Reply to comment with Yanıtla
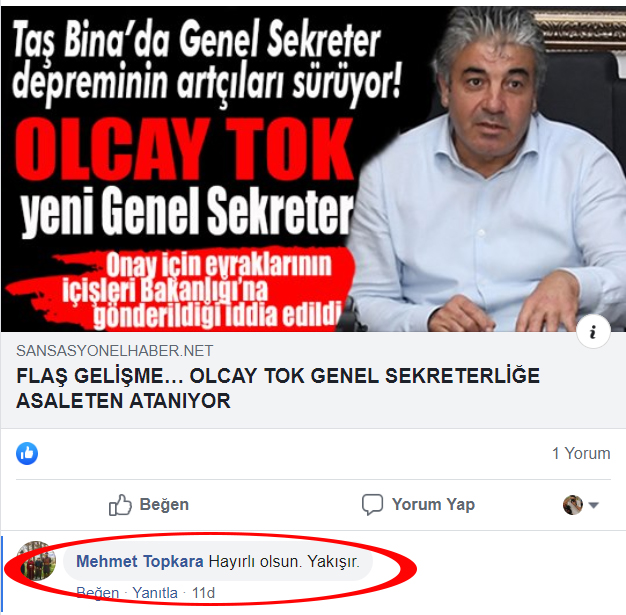 155,593
